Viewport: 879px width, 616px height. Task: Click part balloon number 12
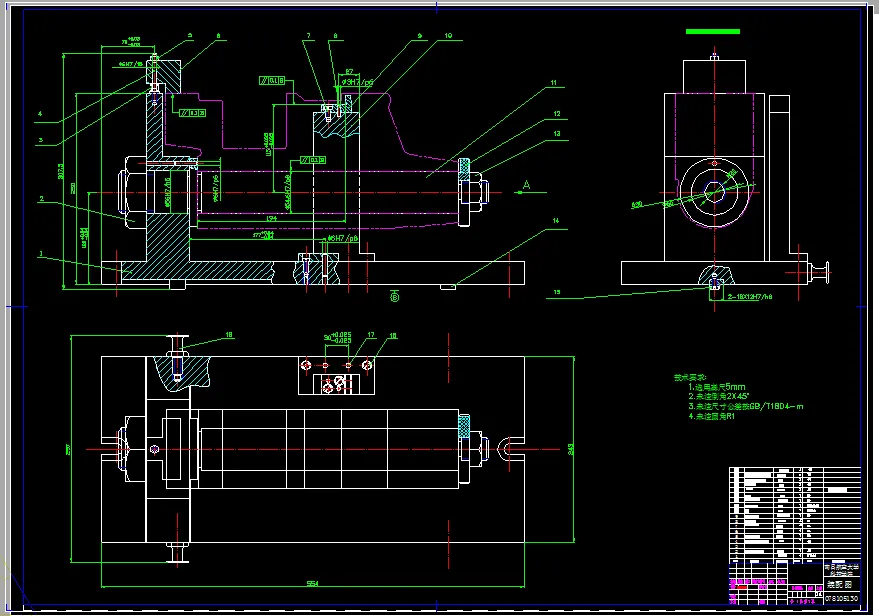click(557, 113)
